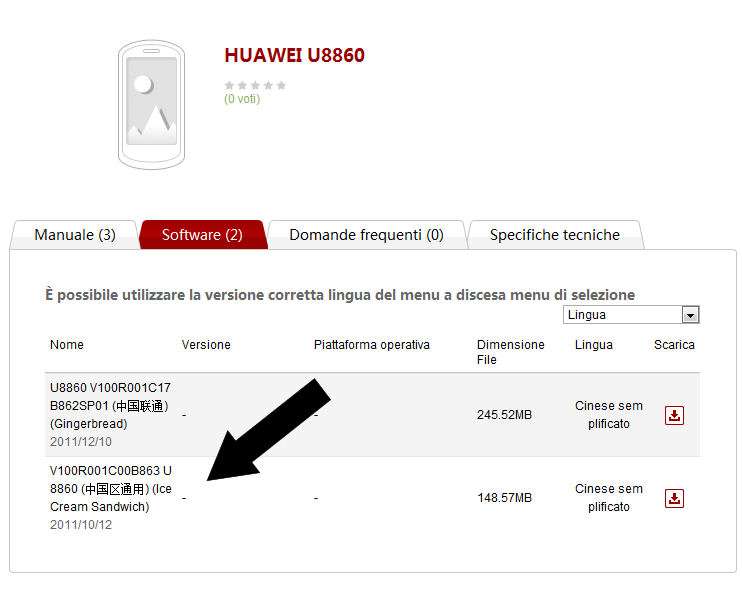Image resolution: width=742 pixels, height=592 pixels.
Task: Open the Specifiche tecniche tab
Action: pyautogui.click(x=555, y=235)
